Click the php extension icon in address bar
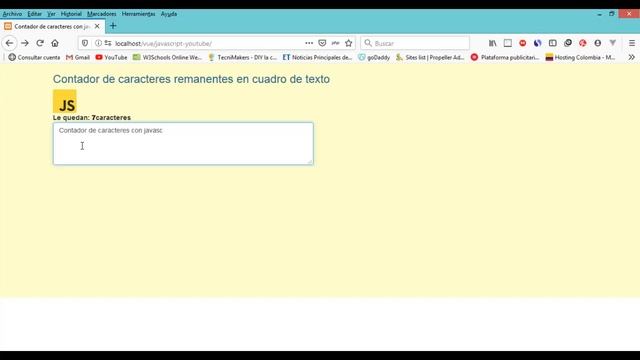The image size is (640, 360). click(336, 43)
